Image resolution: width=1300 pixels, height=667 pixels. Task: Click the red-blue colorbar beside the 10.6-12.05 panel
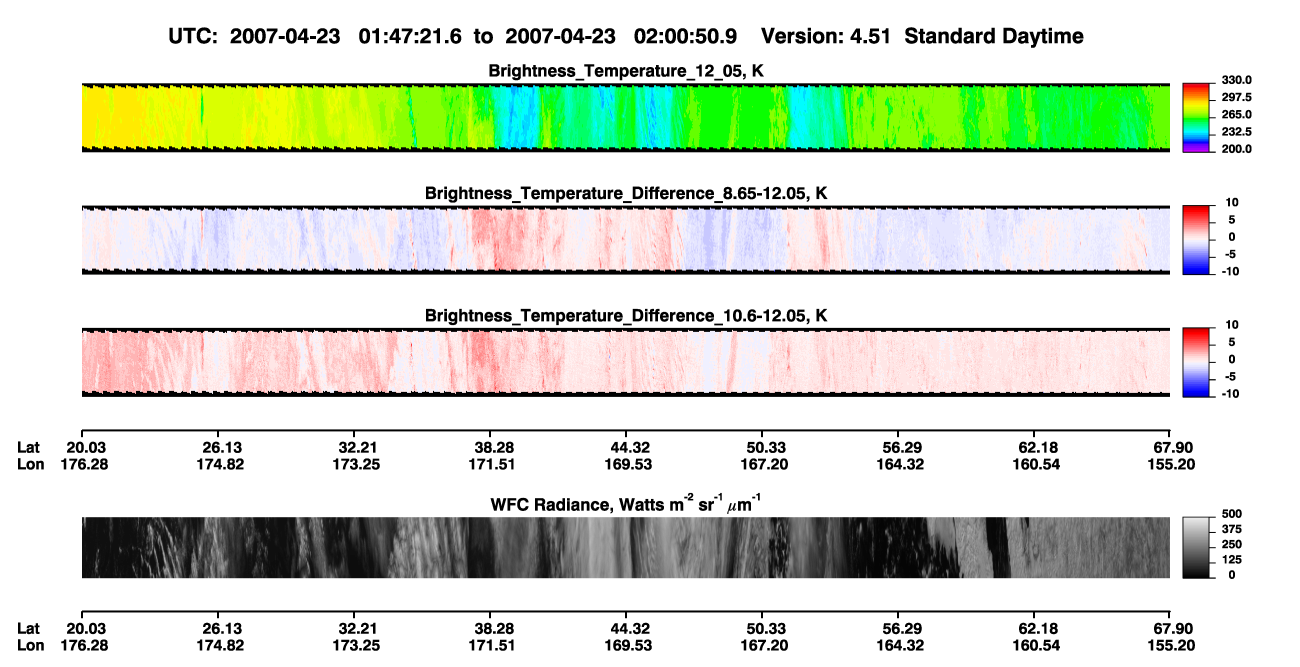tap(1197, 361)
